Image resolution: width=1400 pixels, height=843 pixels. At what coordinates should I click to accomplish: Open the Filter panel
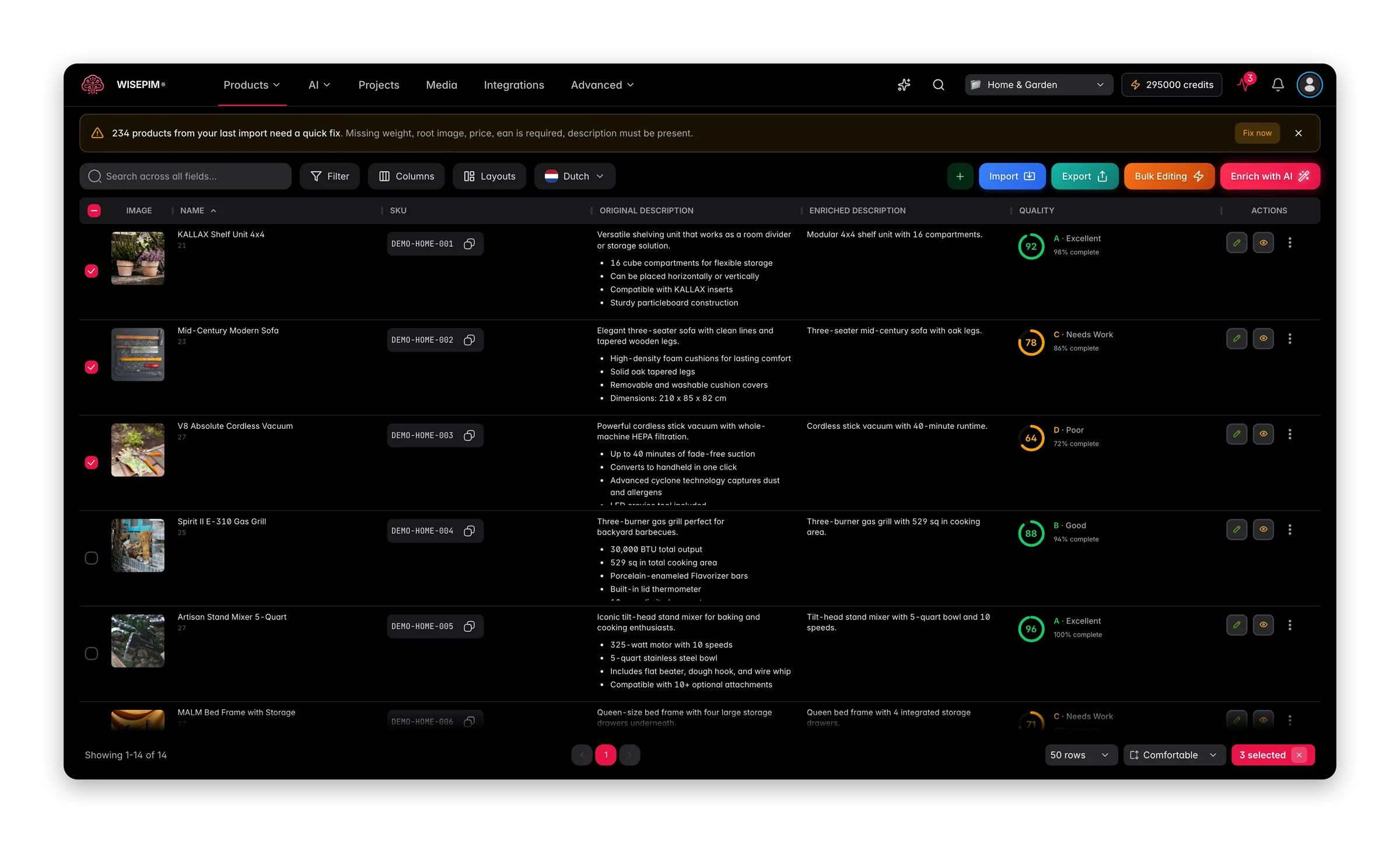[x=330, y=176]
